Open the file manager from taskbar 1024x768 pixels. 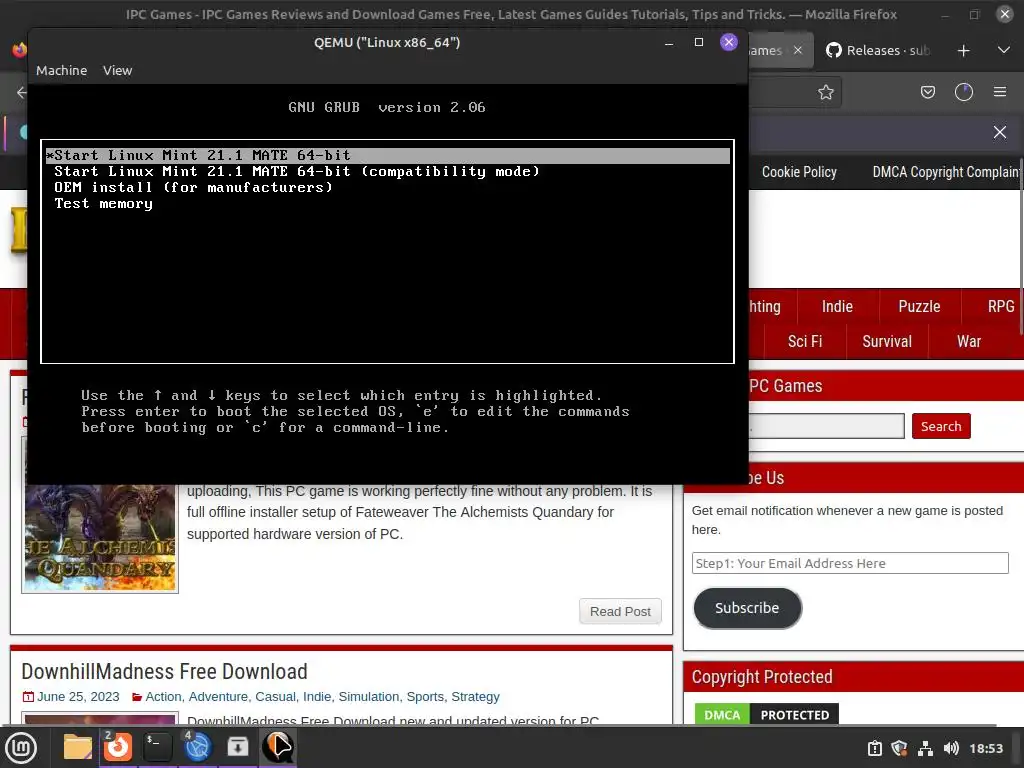click(78, 746)
